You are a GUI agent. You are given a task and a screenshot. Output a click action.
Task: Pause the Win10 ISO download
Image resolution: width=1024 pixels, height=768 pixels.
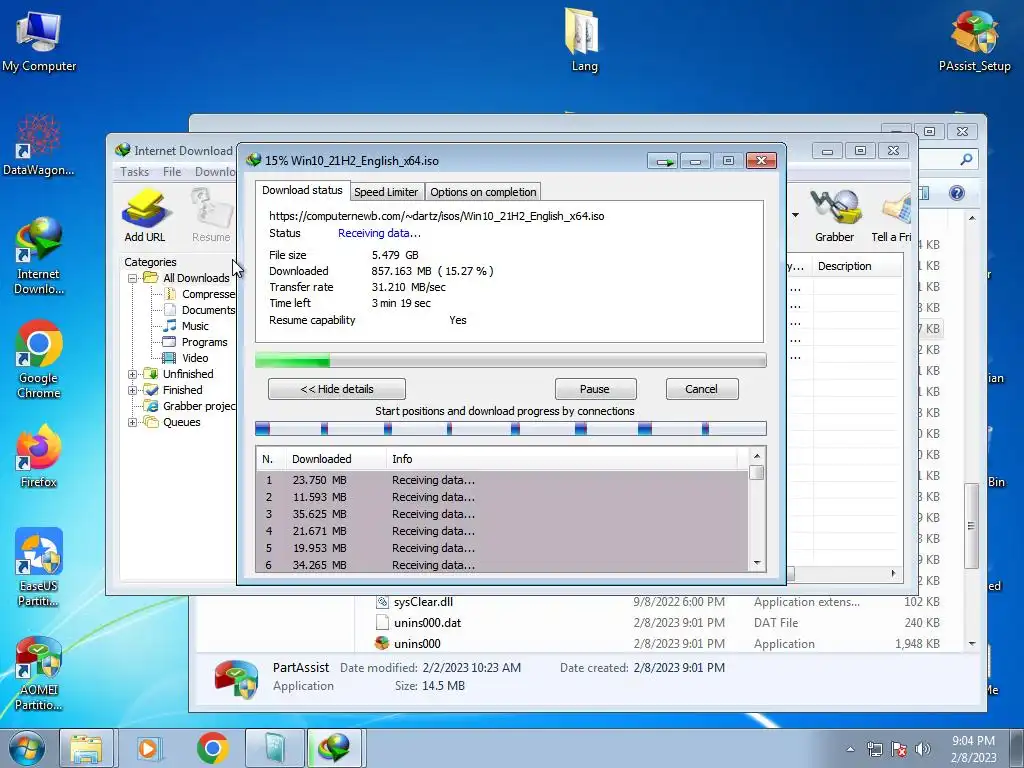[595, 389]
